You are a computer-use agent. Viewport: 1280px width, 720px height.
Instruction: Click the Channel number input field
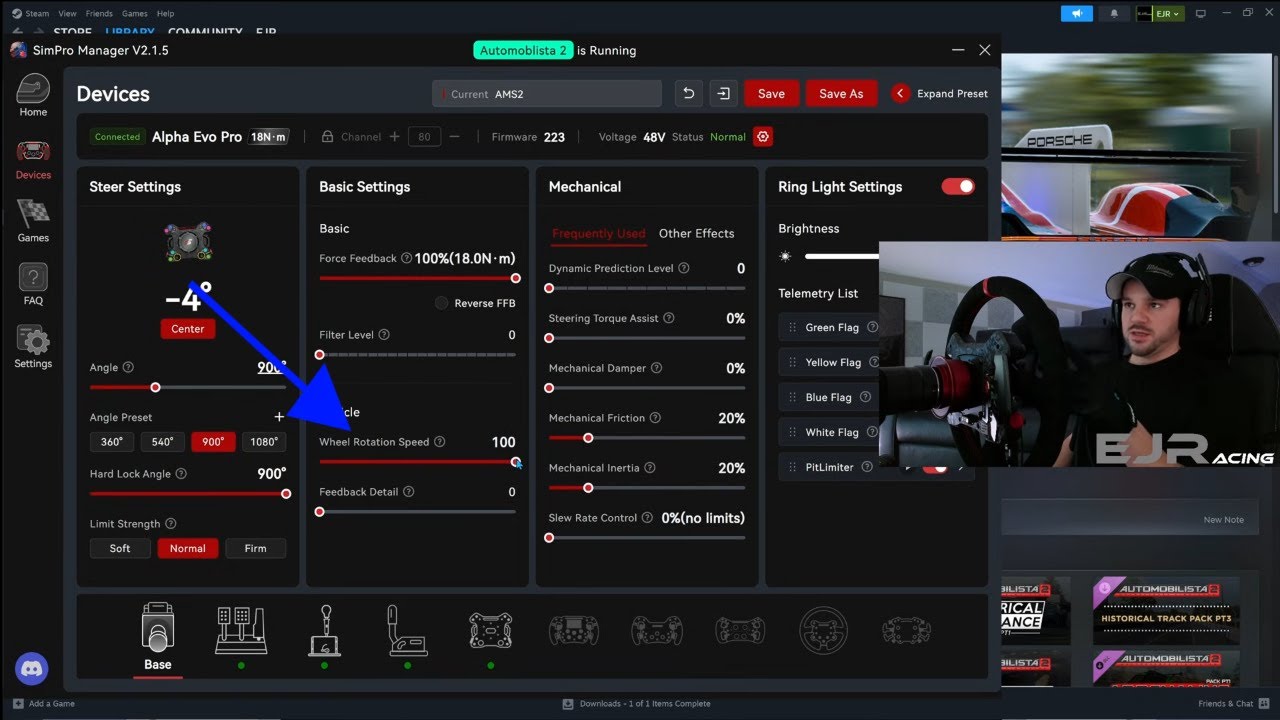click(424, 137)
